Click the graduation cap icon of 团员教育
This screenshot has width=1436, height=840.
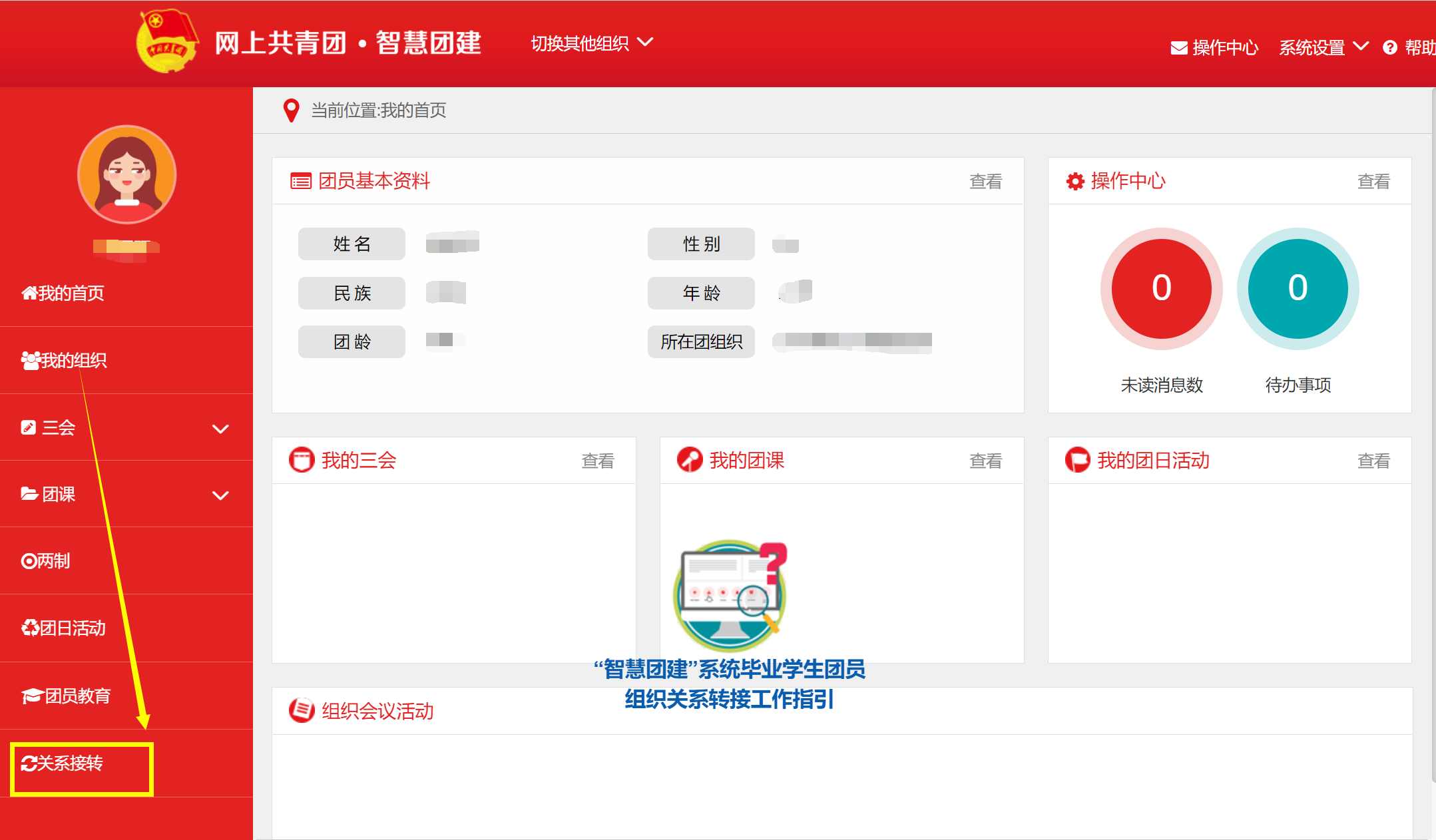(x=32, y=696)
